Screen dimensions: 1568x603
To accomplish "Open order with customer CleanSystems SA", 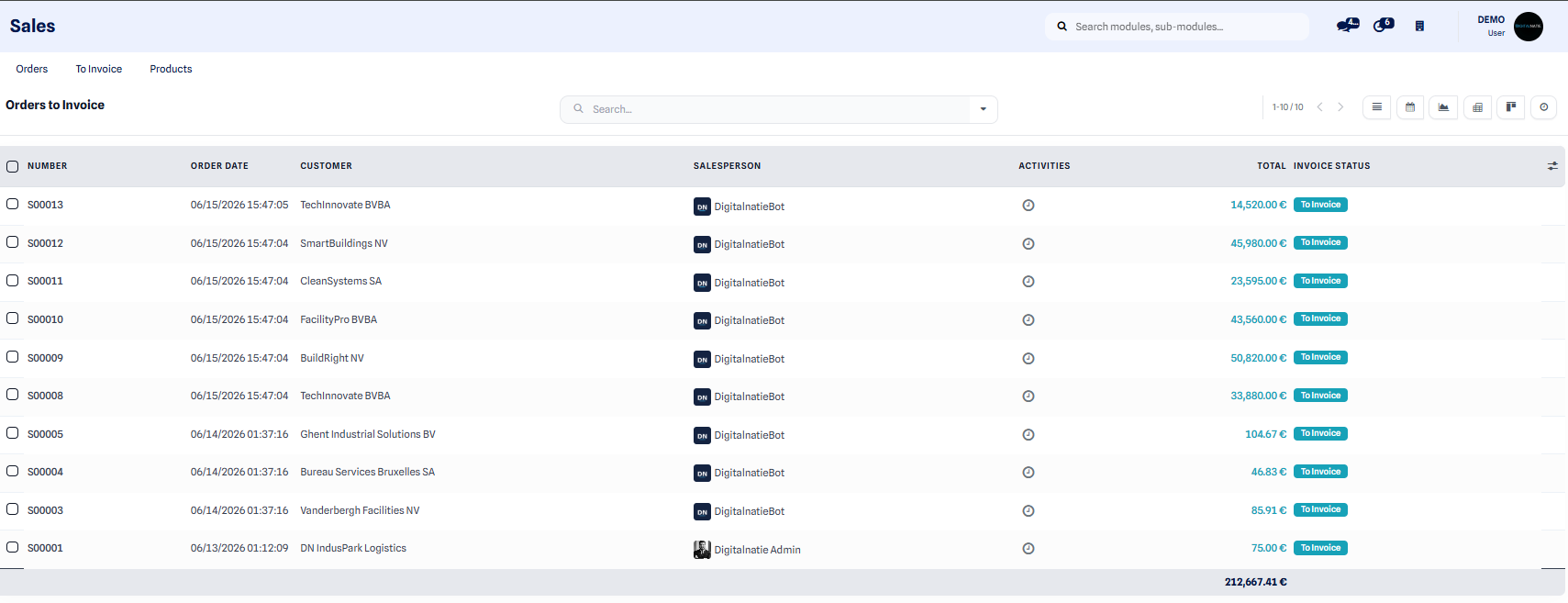I will click(x=340, y=281).
